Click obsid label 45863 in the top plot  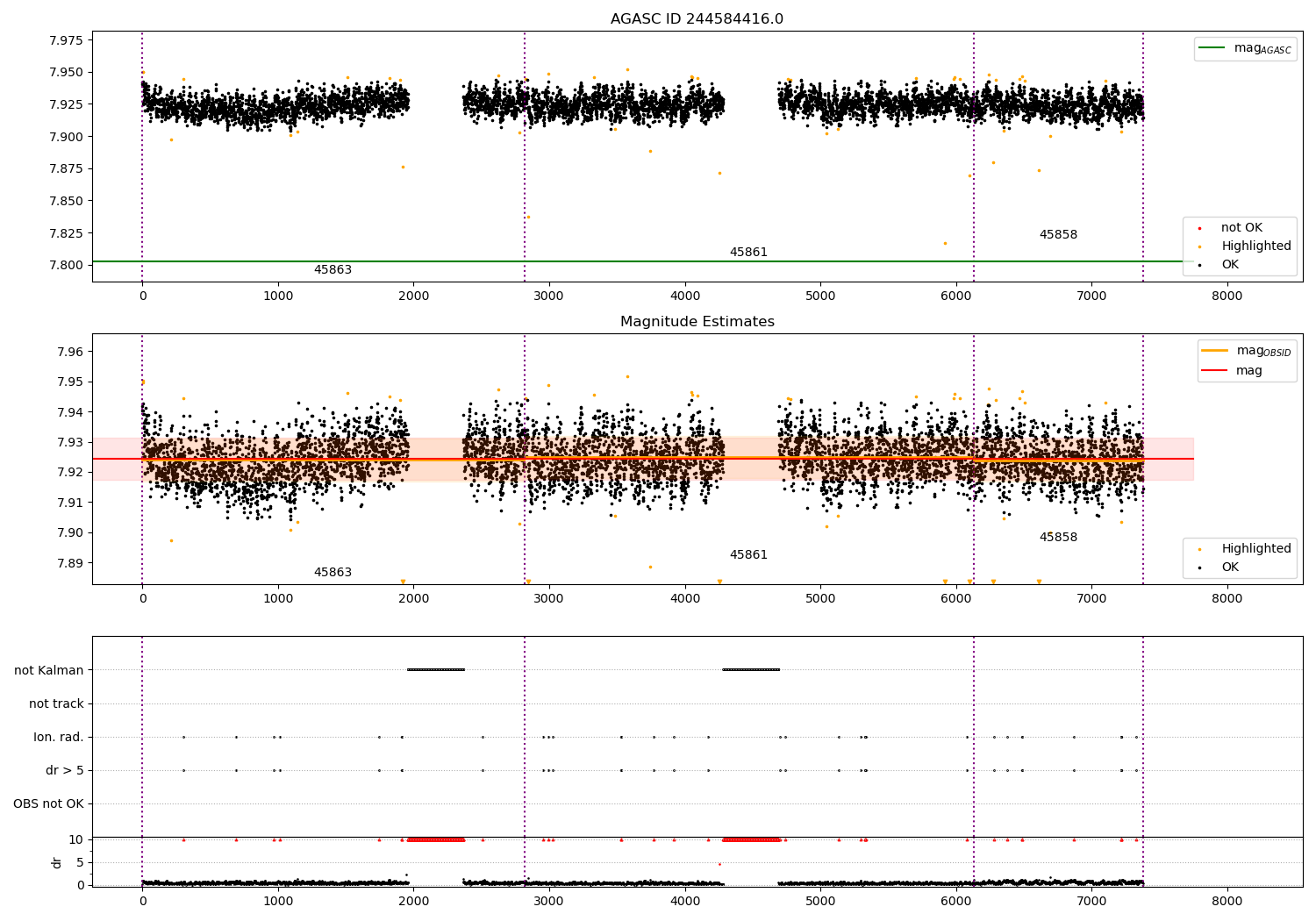tap(333, 270)
